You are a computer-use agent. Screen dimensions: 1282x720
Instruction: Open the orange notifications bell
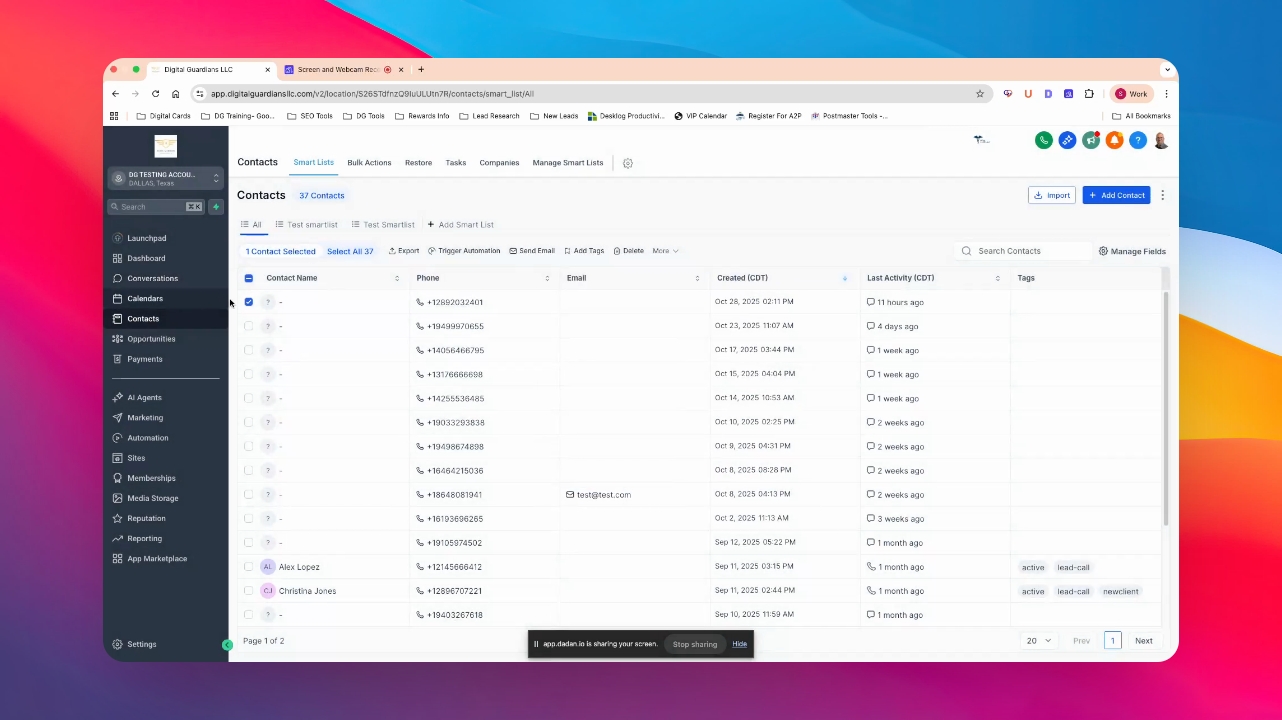1114,140
